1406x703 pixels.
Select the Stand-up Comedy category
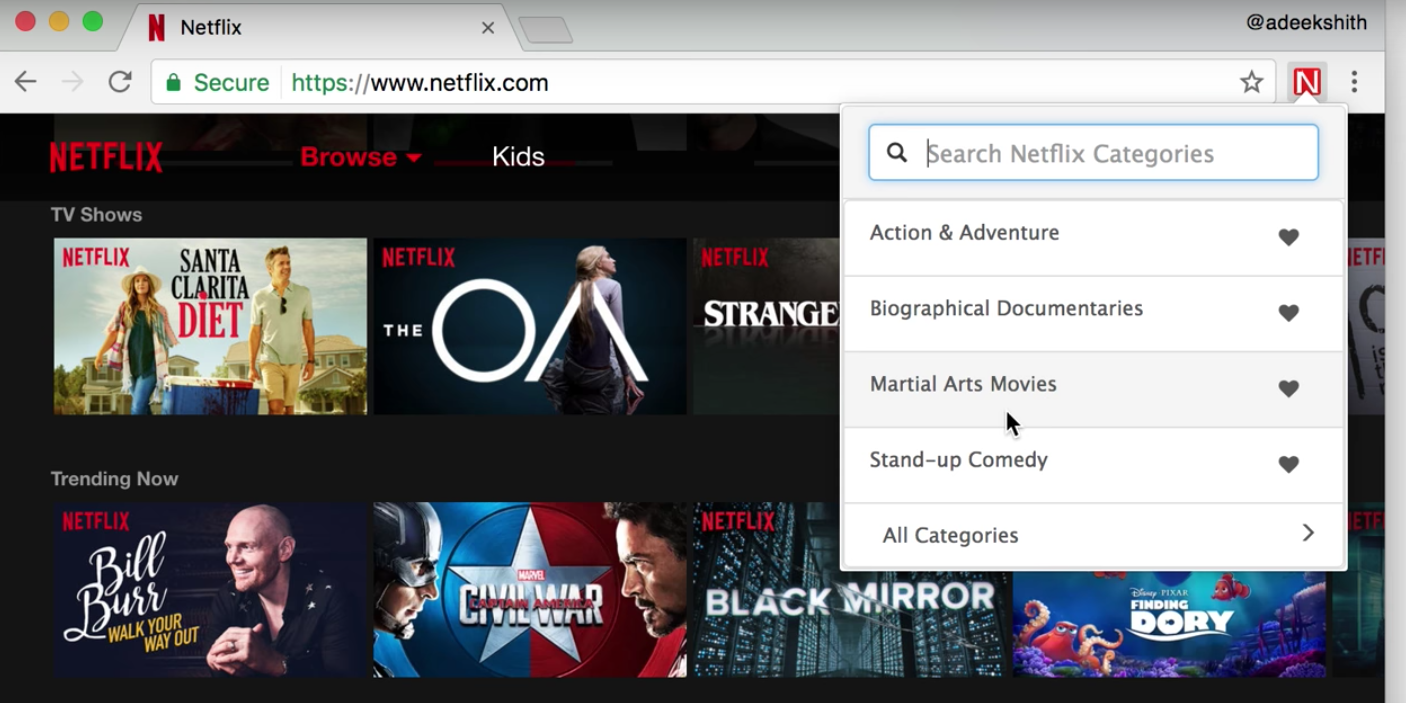pos(1094,466)
